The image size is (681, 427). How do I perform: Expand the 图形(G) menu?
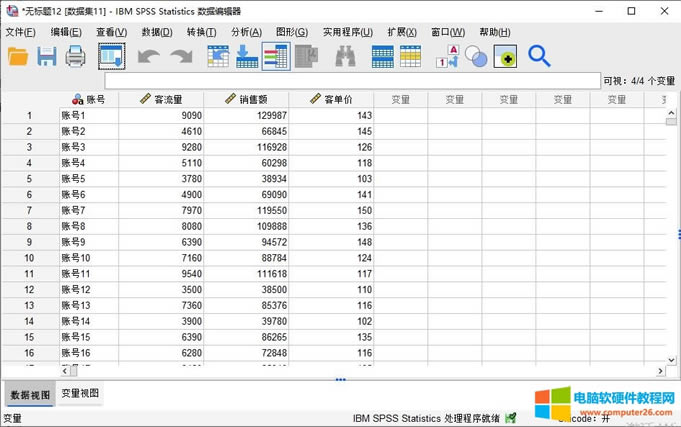[x=291, y=32]
